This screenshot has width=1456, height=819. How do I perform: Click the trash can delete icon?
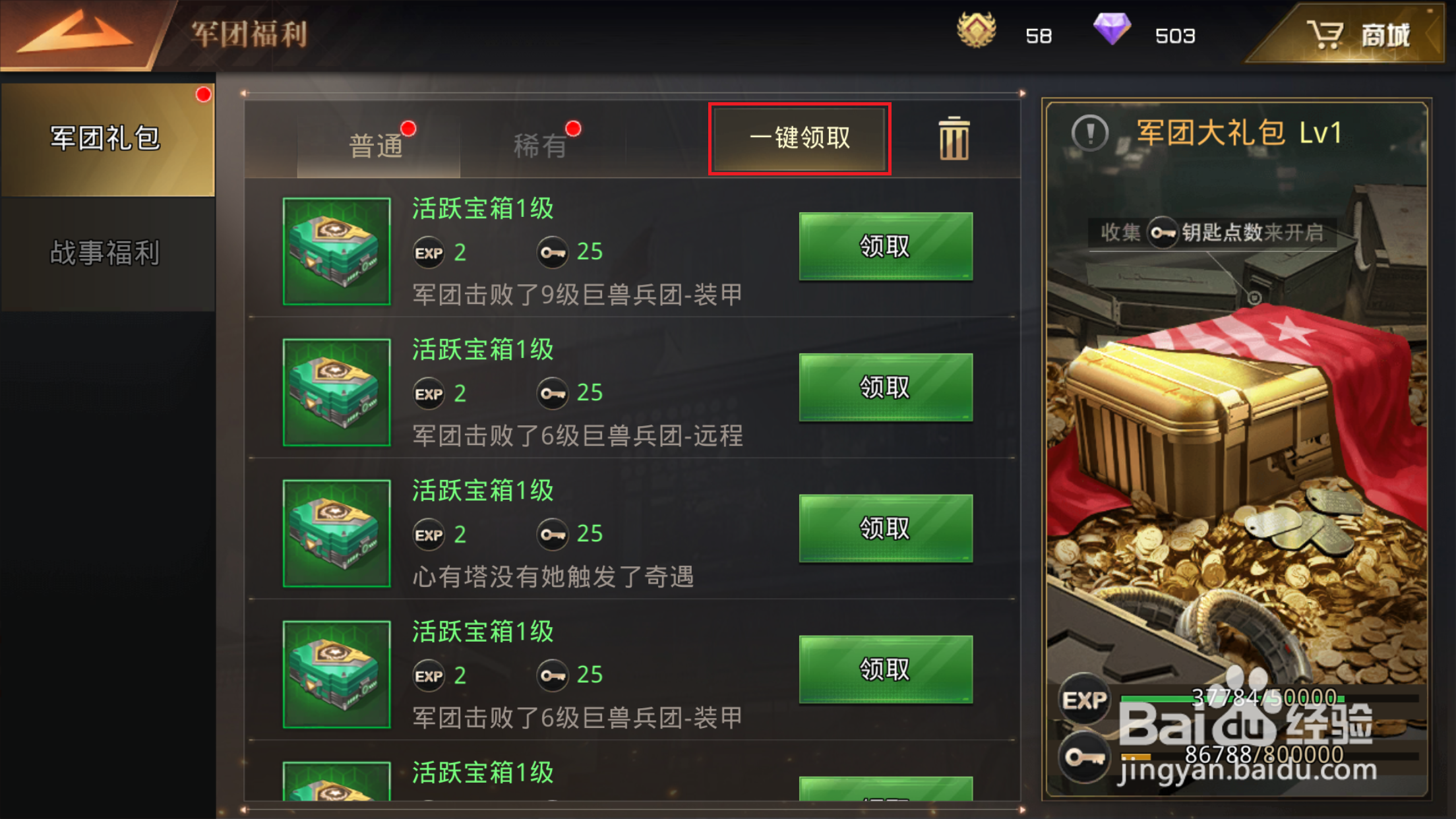pos(954,138)
